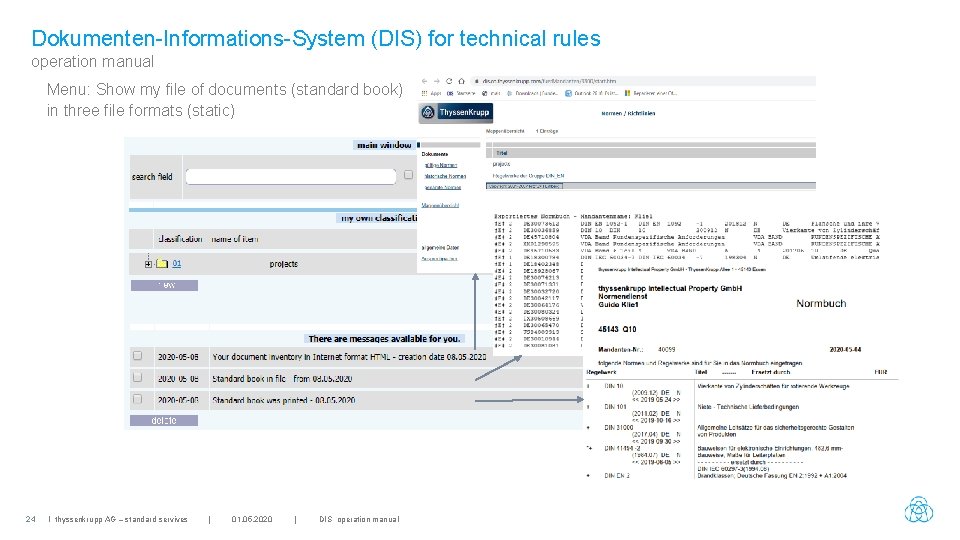Click 'Standard book was printed' message text

tap(283, 400)
